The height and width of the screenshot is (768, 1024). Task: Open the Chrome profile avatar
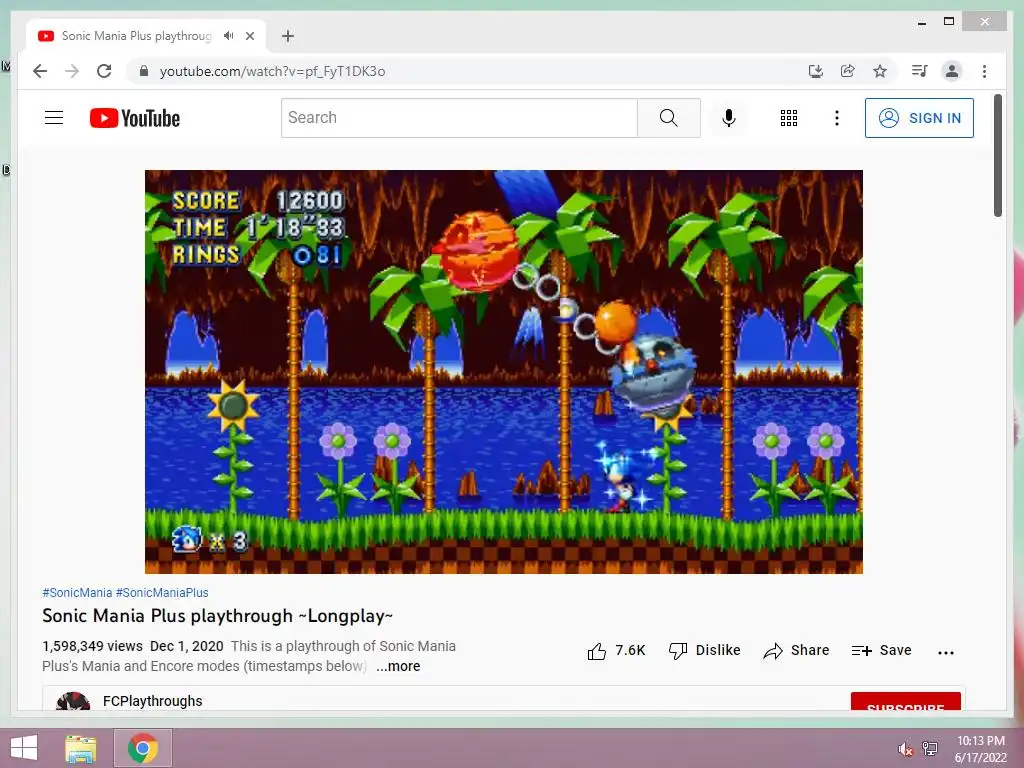coord(952,71)
